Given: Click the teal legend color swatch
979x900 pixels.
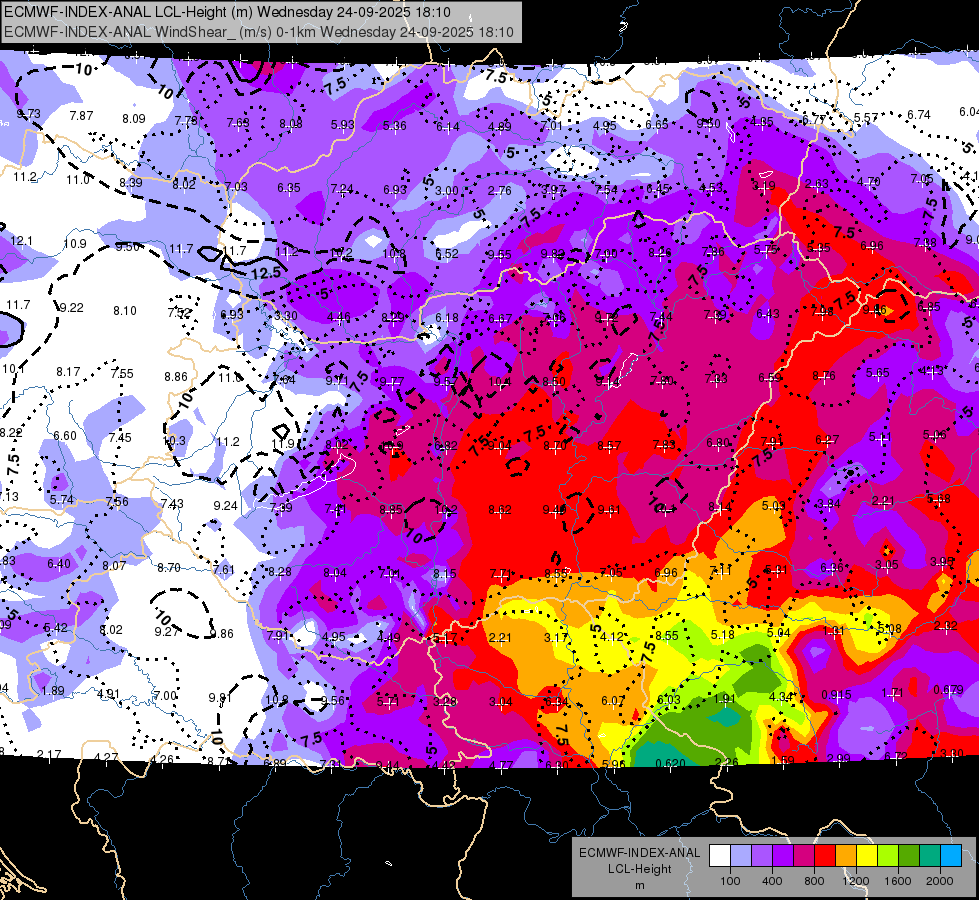Looking at the screenshot, I should (x=930, y=856).
